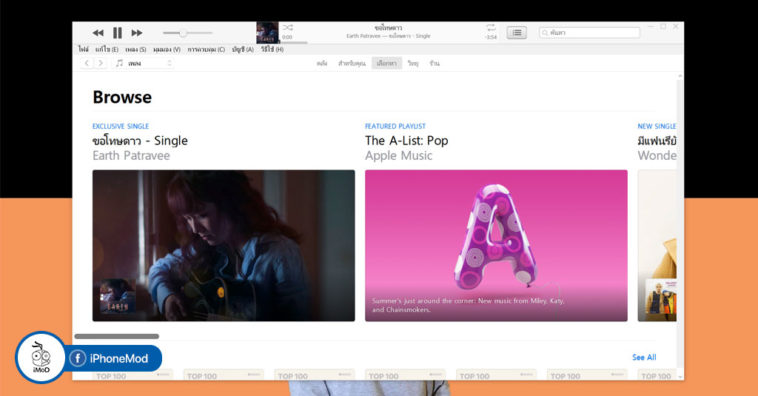Open the ไฟล์ (File) menu

coord(83,49)
